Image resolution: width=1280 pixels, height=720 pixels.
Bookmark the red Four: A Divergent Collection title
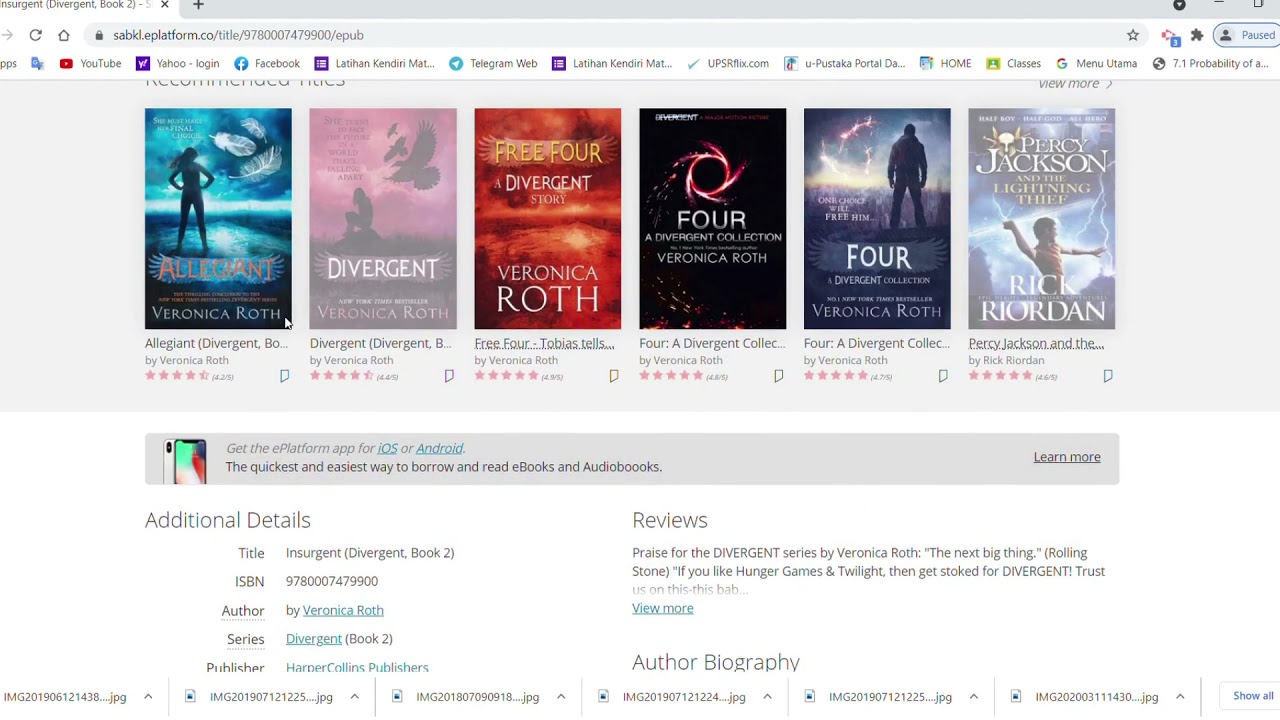point(778,376)
